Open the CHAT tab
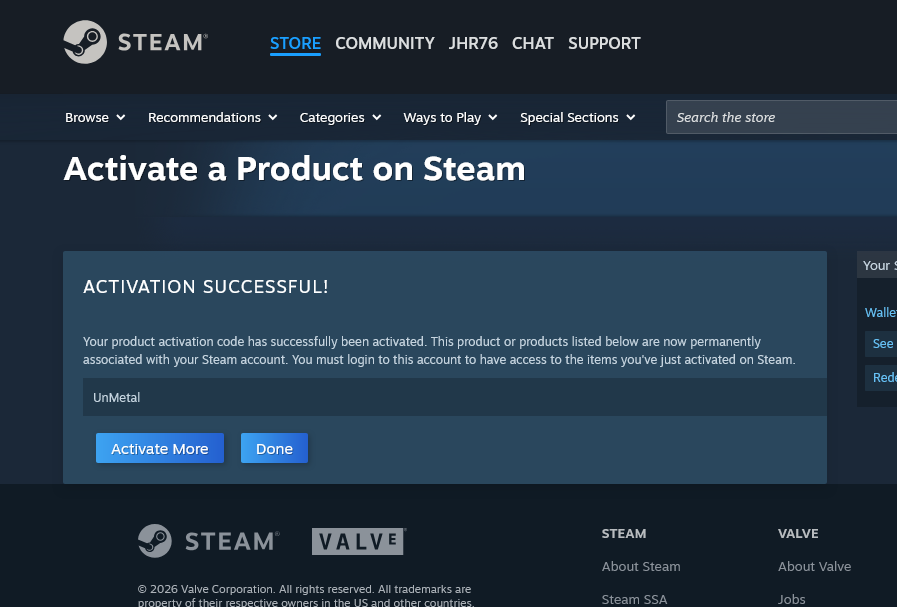Screen dimensions: 897x607 533,43
